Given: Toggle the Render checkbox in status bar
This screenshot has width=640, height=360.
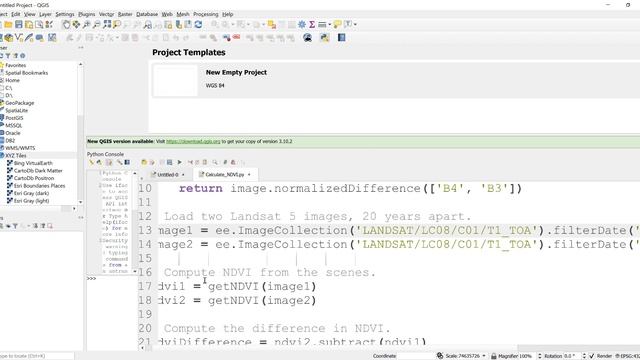Looking at the screenshot, I should tap(592, 356).
